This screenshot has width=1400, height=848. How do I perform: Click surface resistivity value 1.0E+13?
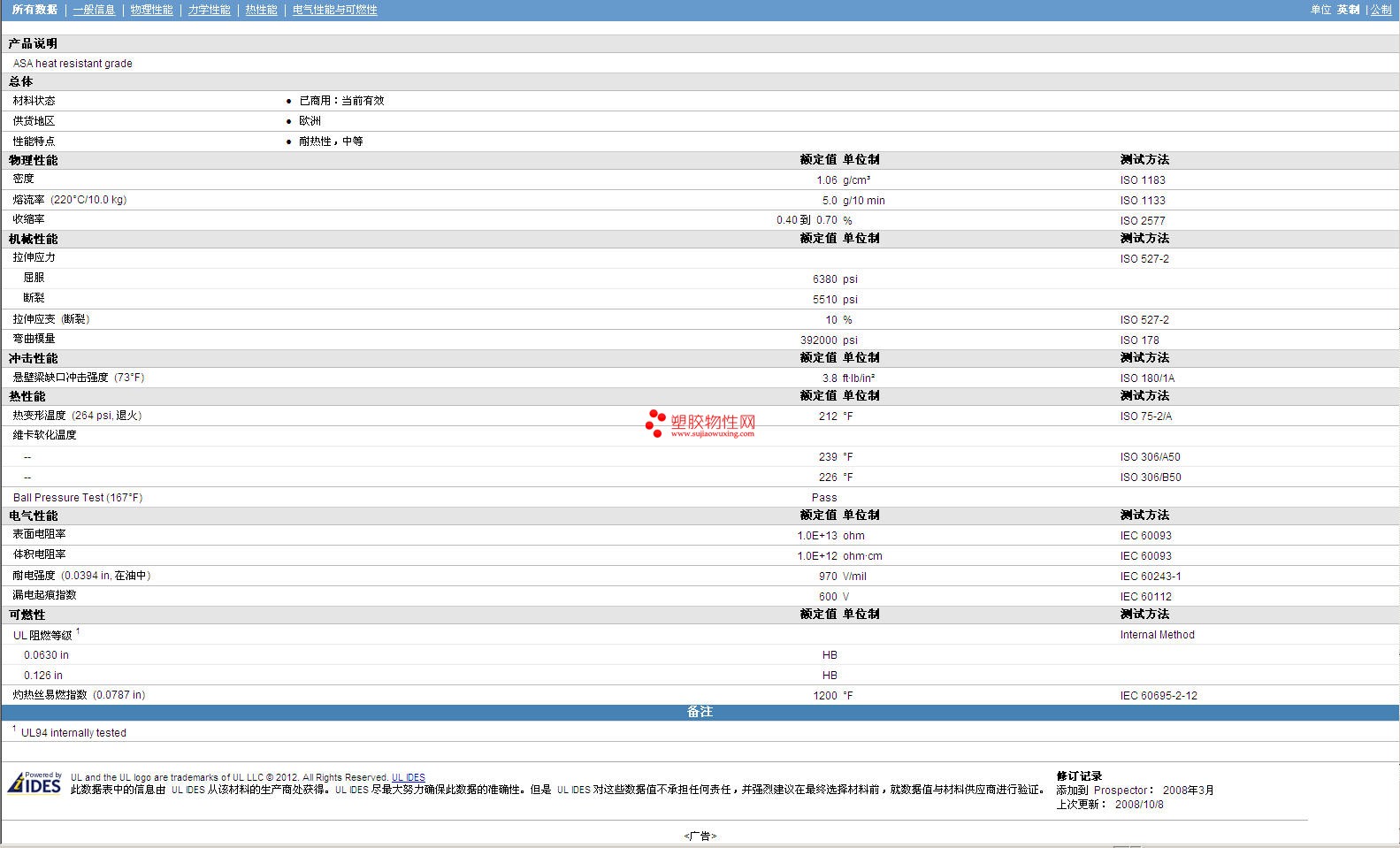pyautogui.click(x=817, y=536)
